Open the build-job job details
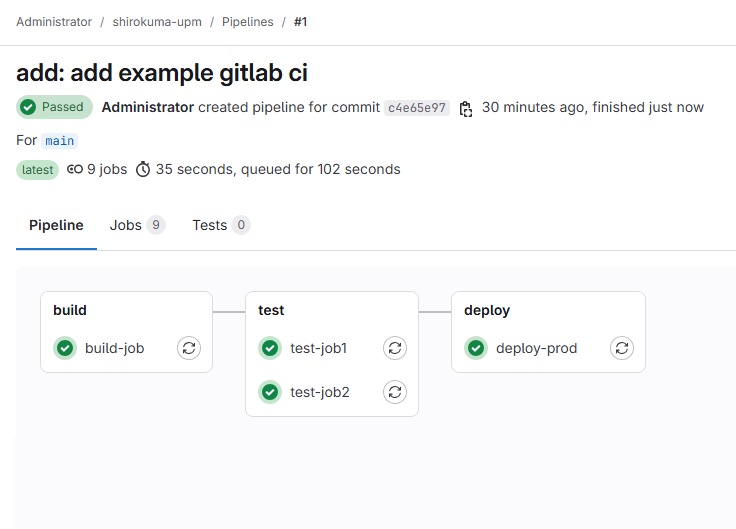The height and width of the screenshot is (529, 736). pyautogui.click(x=114, y=348)
